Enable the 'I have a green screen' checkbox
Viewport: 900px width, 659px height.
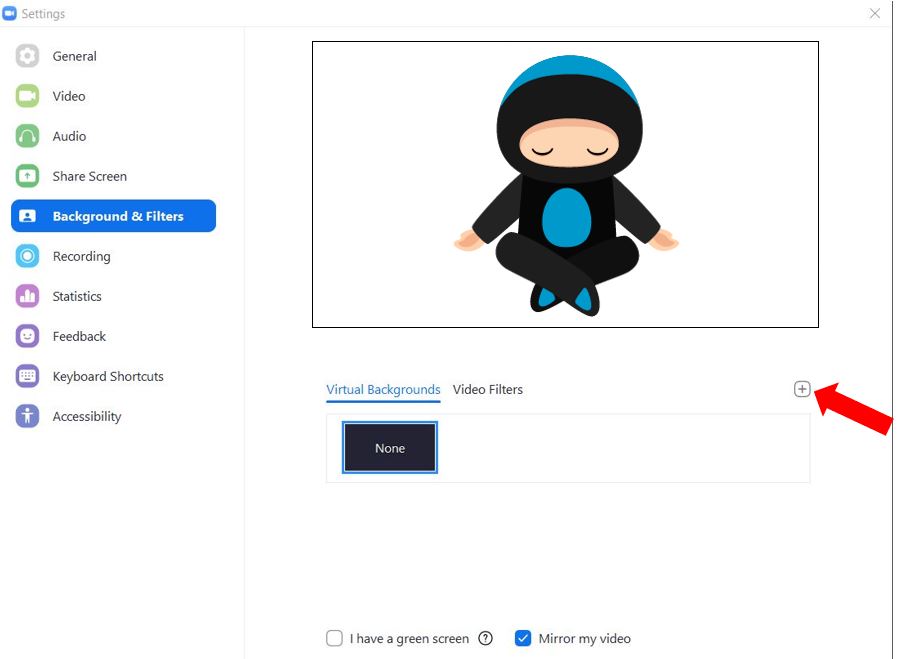tap(334, 638)
